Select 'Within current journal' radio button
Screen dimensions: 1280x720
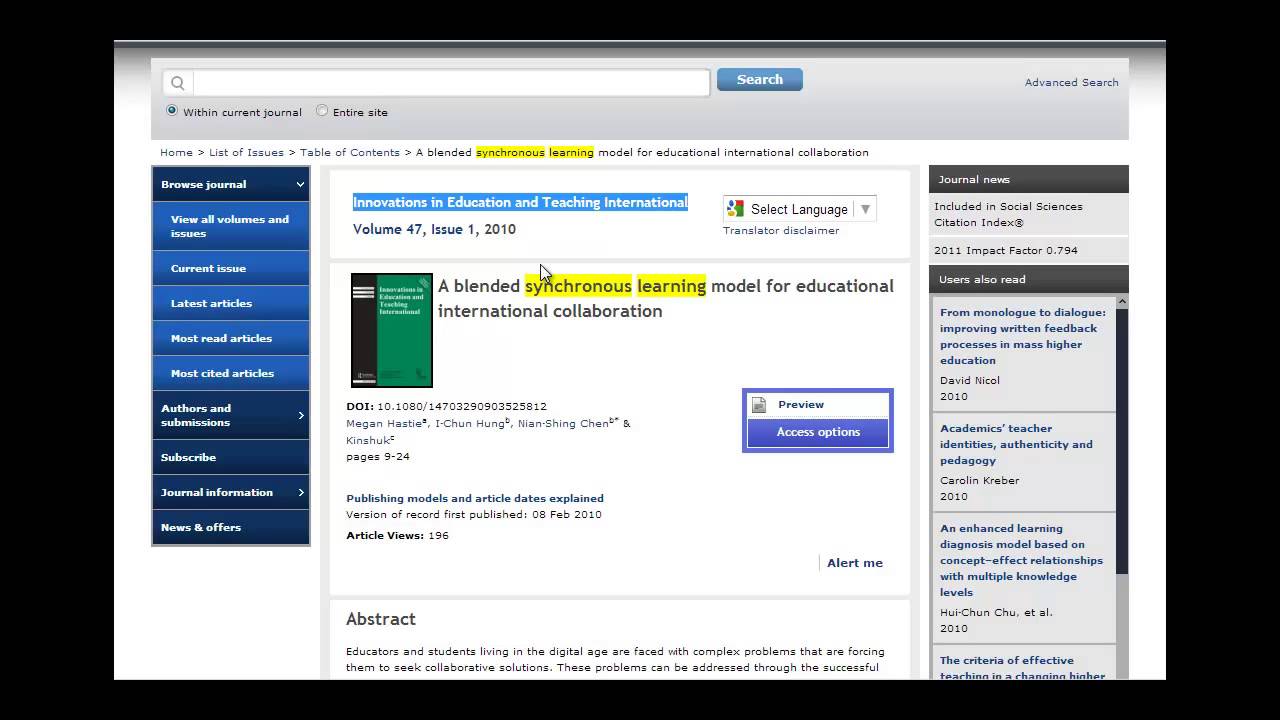(x=172, y=111)
